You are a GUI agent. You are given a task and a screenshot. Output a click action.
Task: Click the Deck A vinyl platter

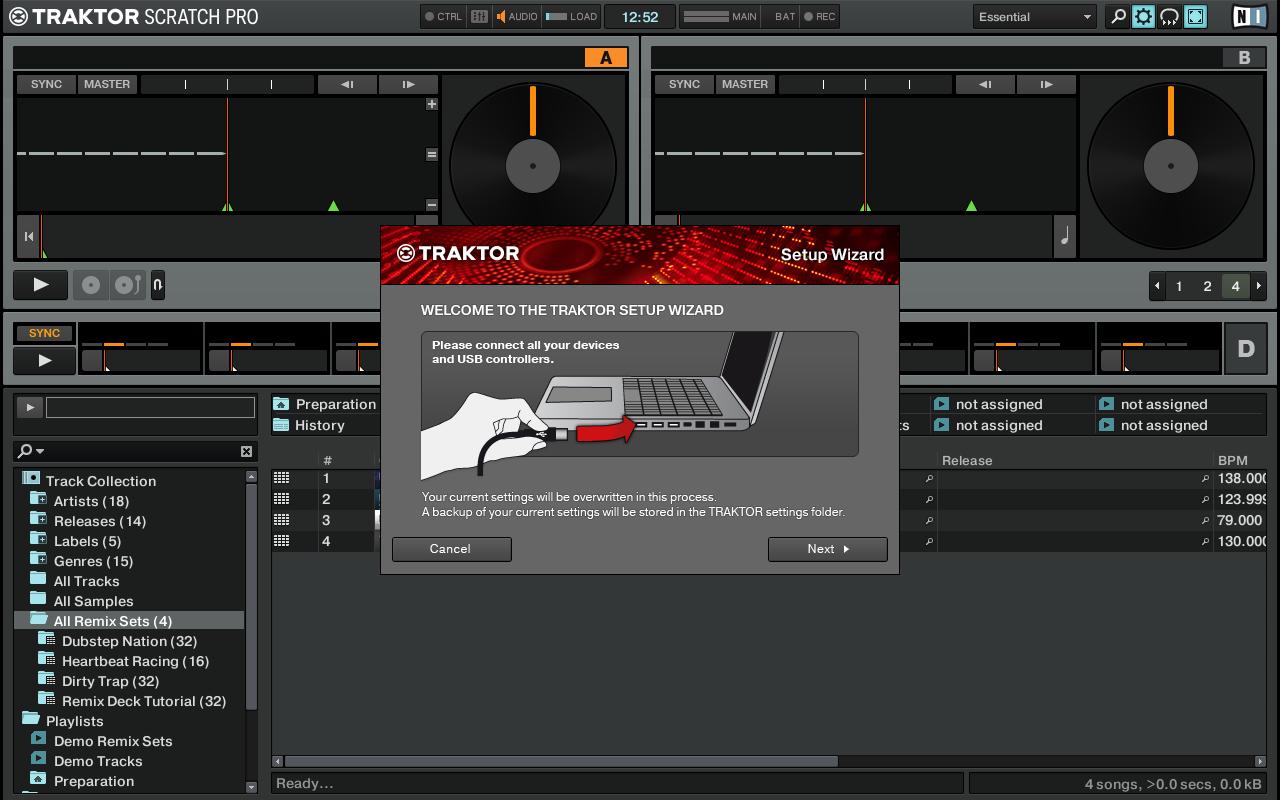coord(532,165)
